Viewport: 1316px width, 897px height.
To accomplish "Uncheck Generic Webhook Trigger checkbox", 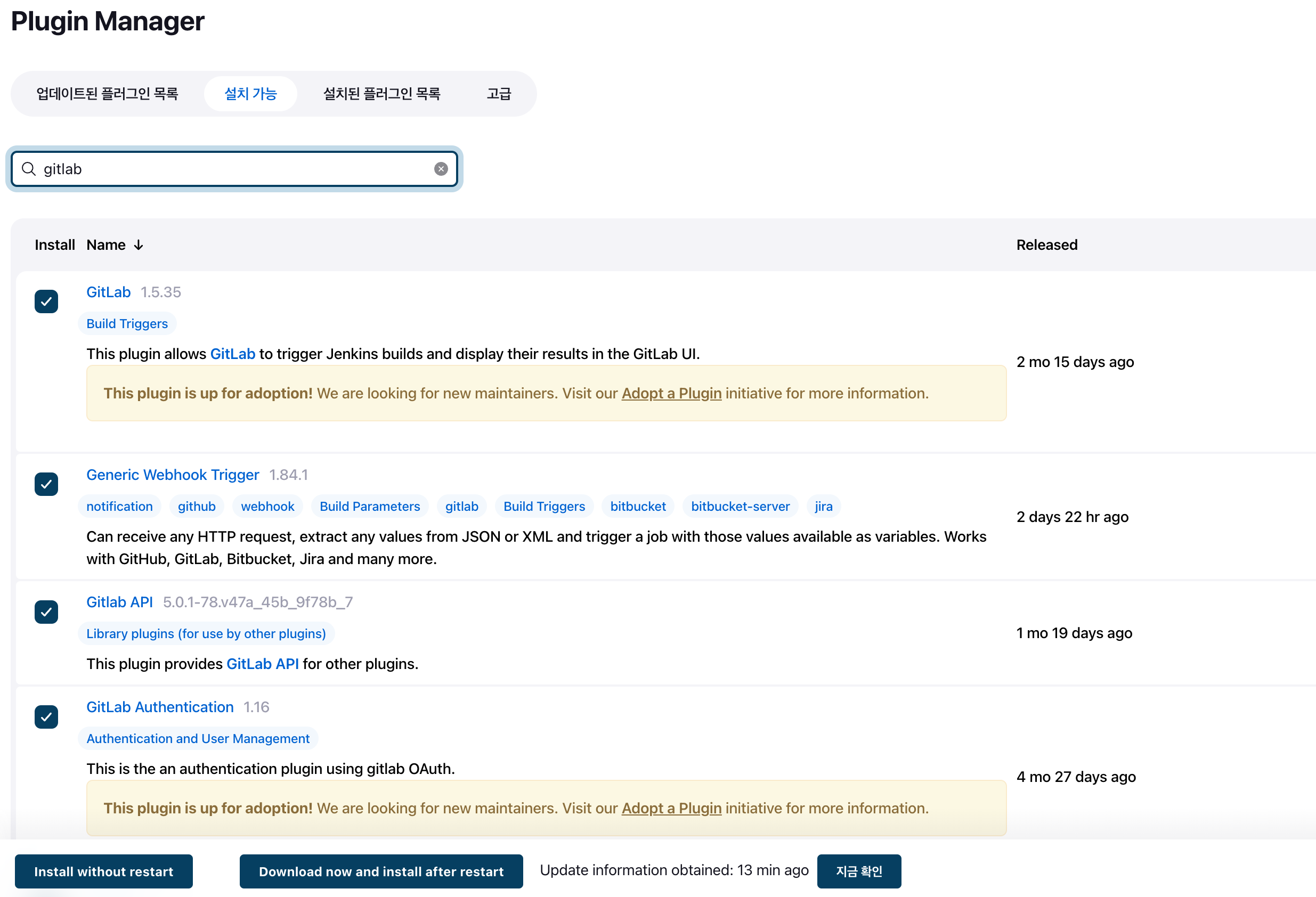I will coord(46,484).
